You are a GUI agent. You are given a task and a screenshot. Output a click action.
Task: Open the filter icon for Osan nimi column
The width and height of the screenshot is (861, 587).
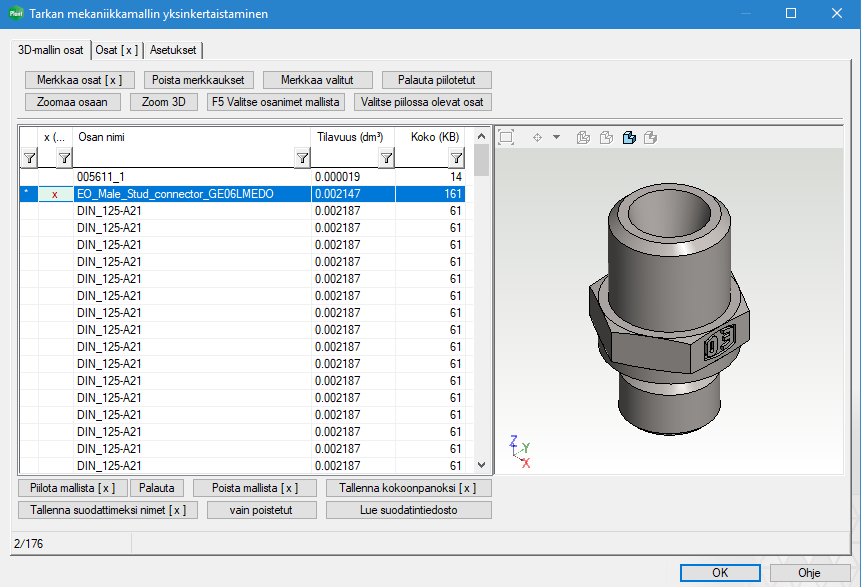301,158
